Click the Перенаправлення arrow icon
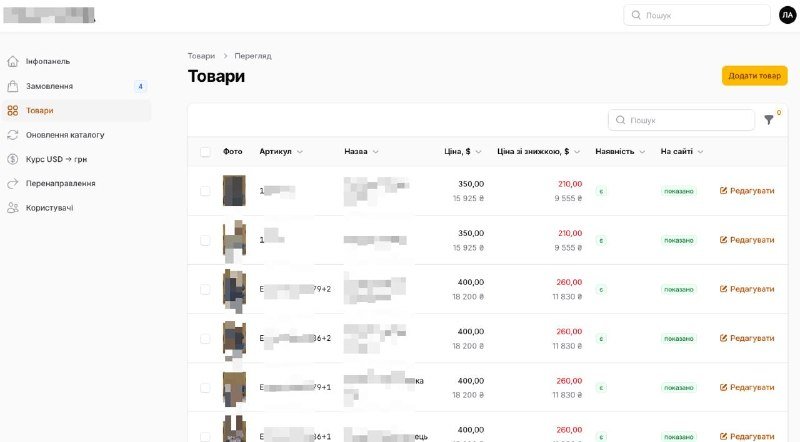This screenshot has height=442, width=800. 13,183
